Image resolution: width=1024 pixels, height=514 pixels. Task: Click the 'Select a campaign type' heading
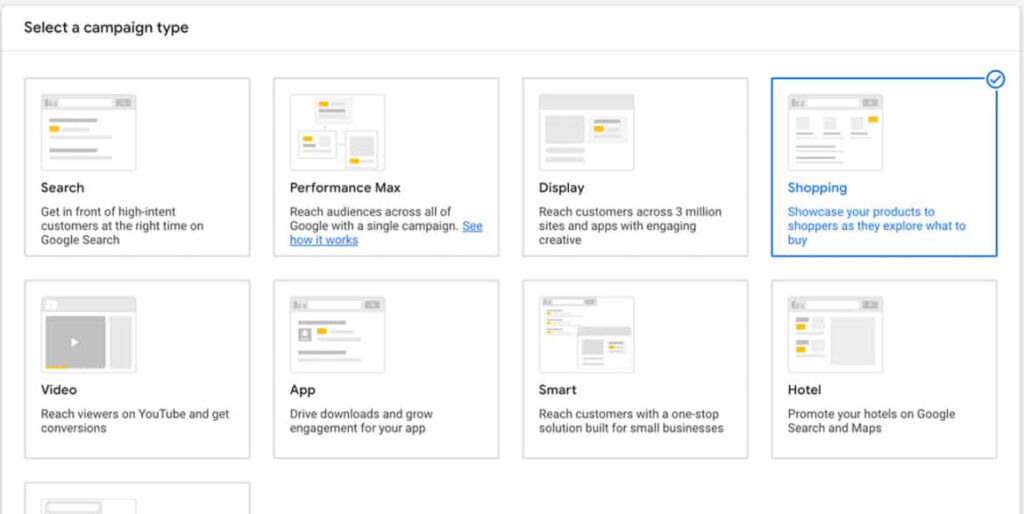[x=106, y=28]
